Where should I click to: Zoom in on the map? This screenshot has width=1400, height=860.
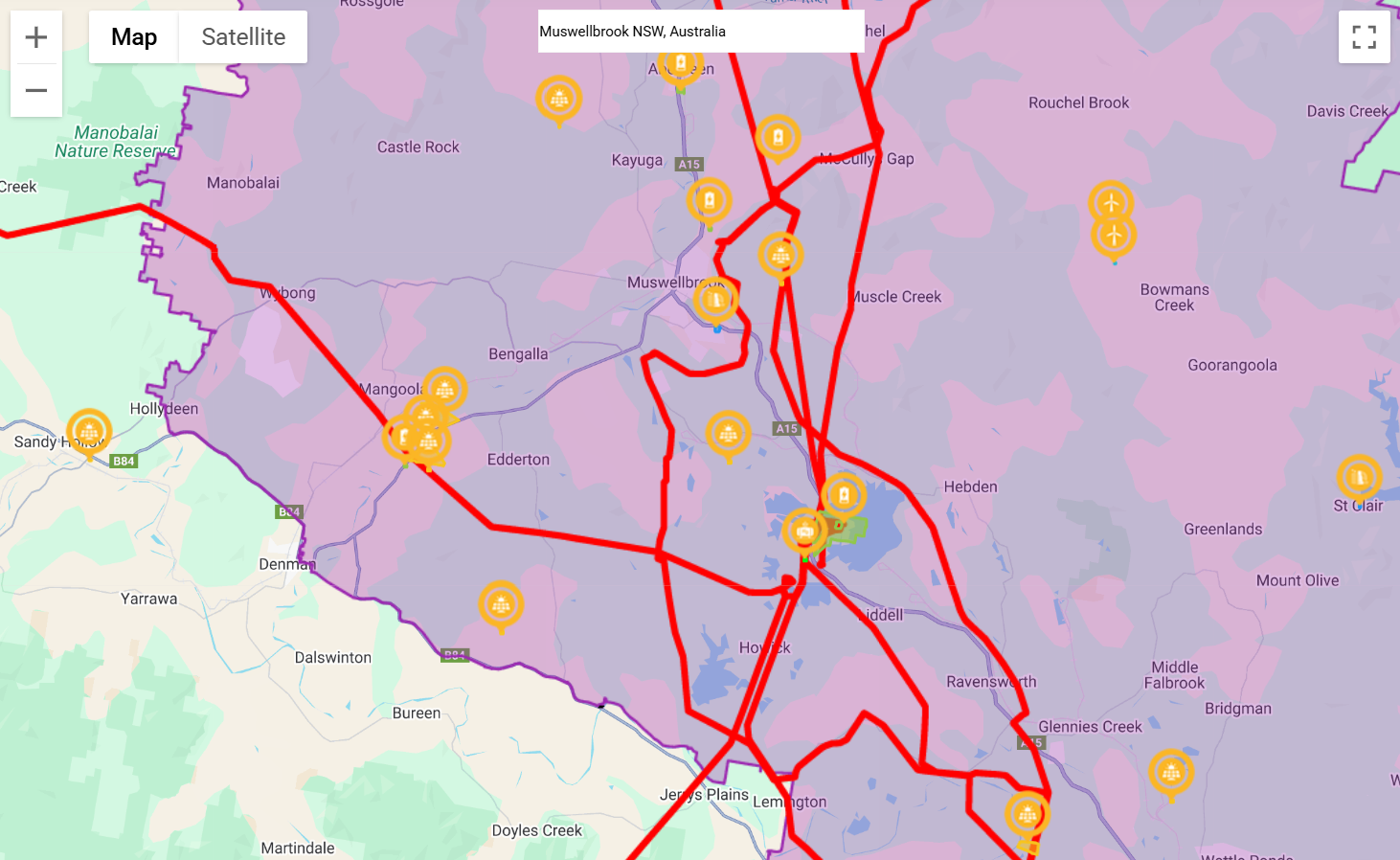coord(36,37)
